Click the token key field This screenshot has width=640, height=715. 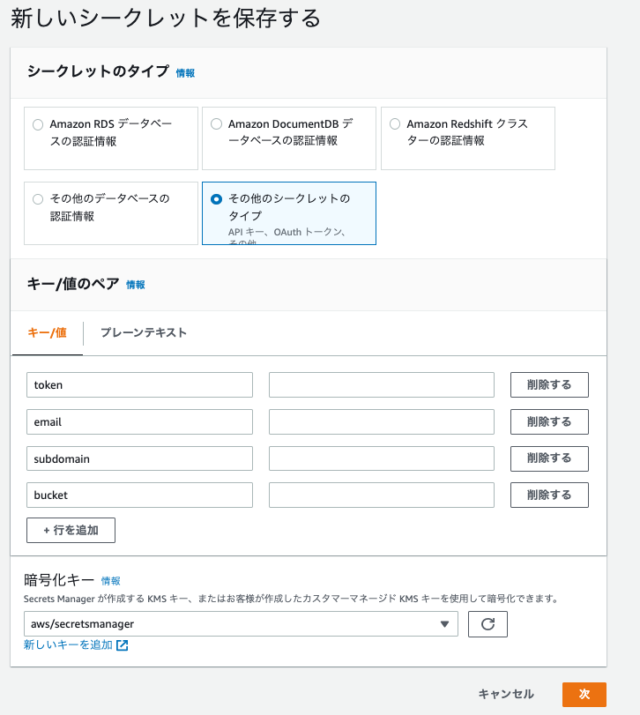point(139,385)
